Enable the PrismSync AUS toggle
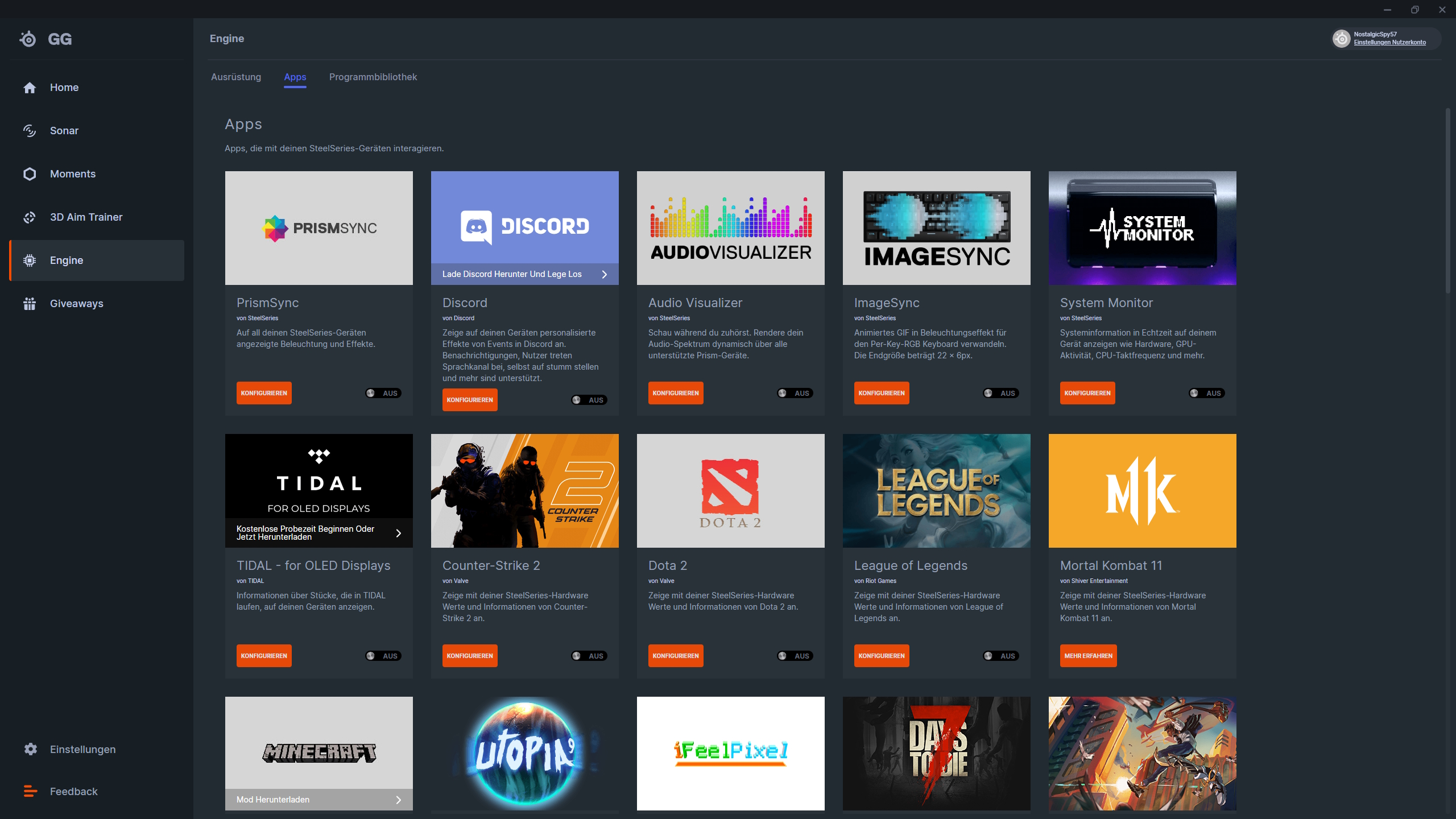The image size is (1456, 819). [383, 393]
